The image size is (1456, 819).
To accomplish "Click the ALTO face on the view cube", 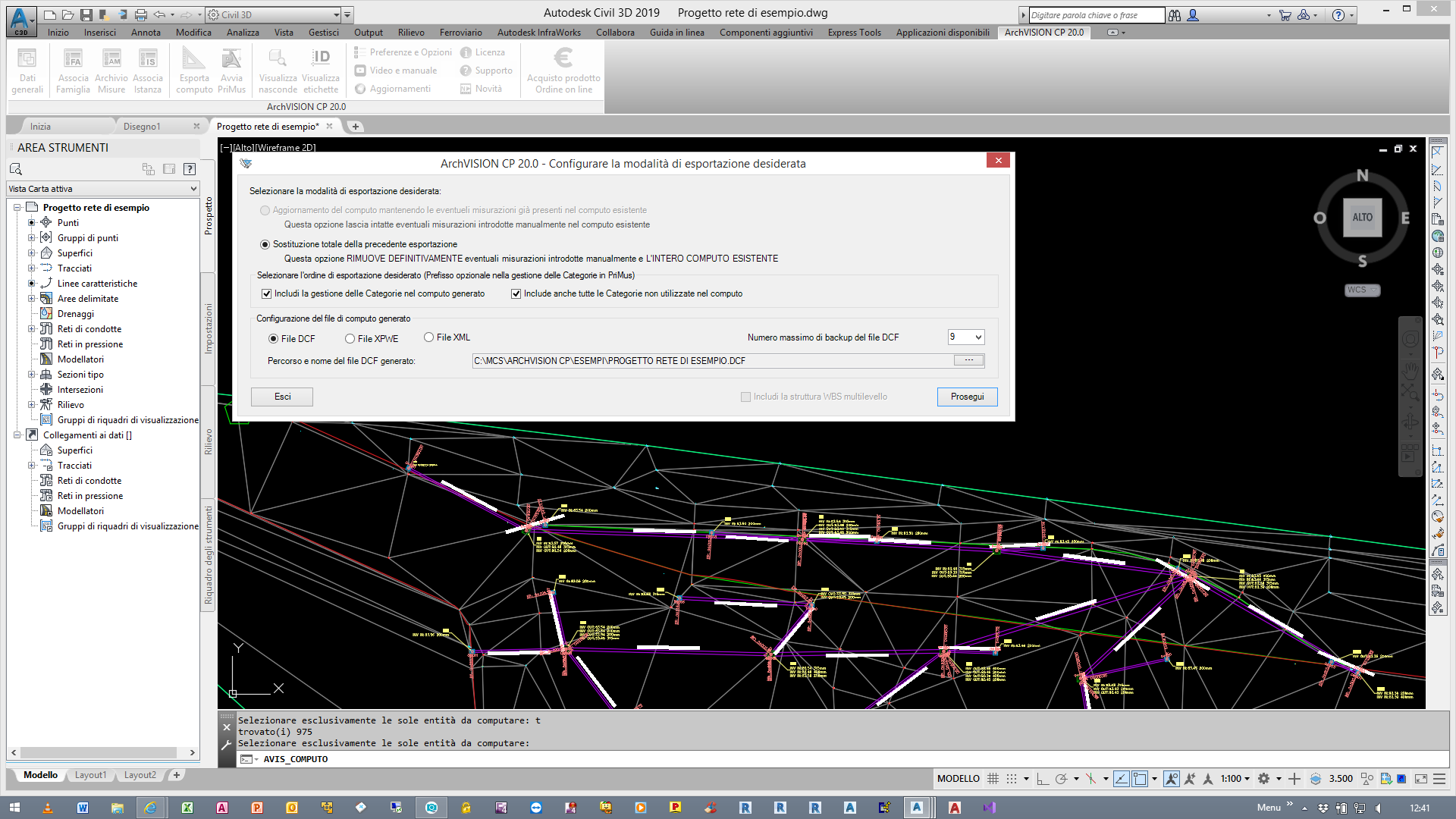I will (x=1362, y=218).
